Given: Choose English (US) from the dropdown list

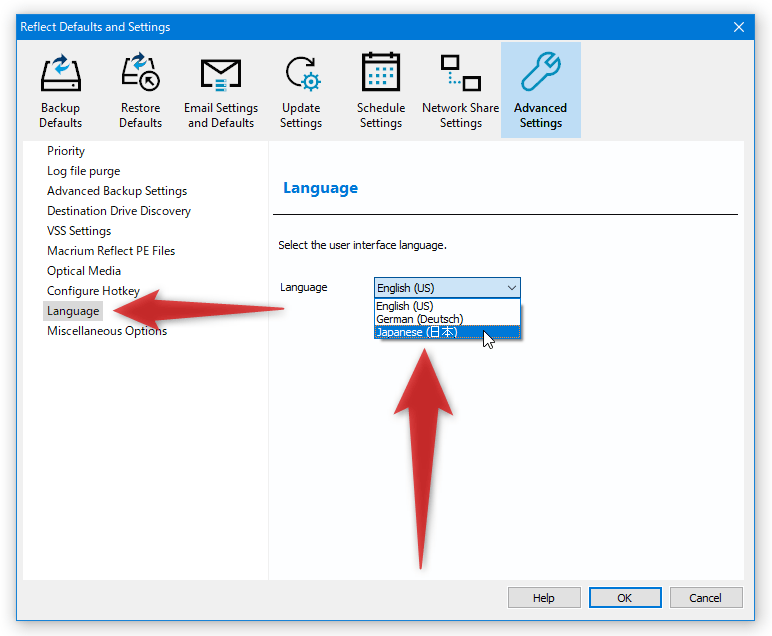Looking at the screenshot, I should (447, 306).
